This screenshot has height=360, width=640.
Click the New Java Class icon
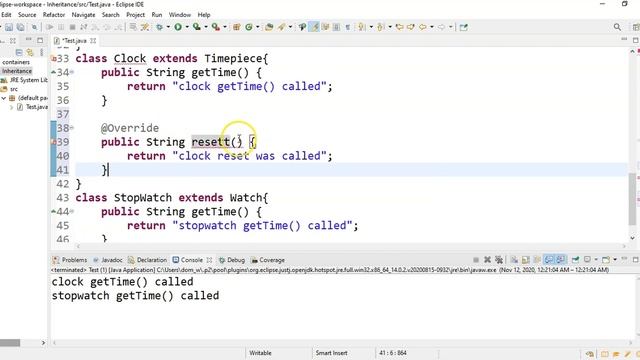coord(249,27)
